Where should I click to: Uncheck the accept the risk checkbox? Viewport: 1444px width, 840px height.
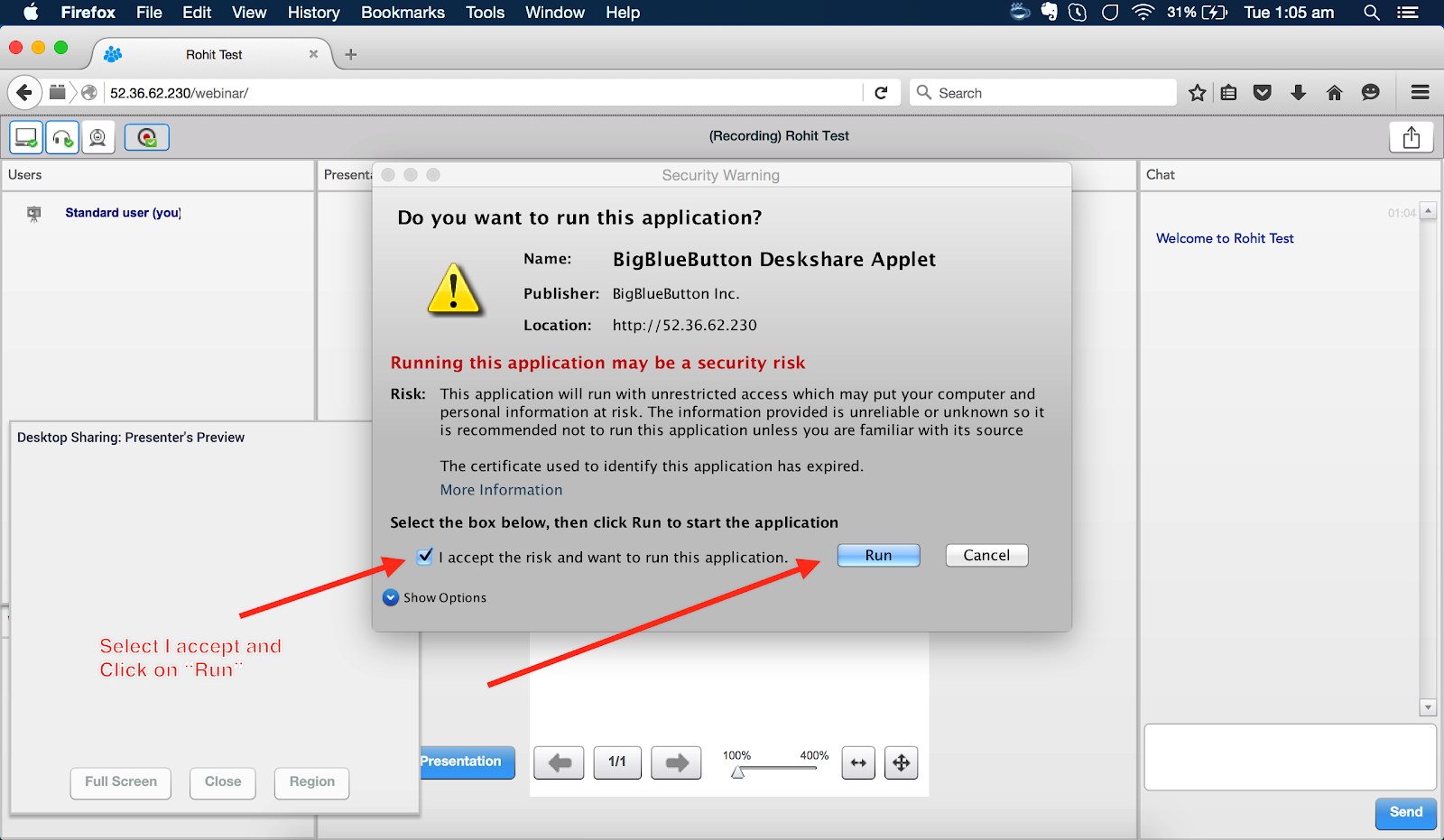[425, 557]
